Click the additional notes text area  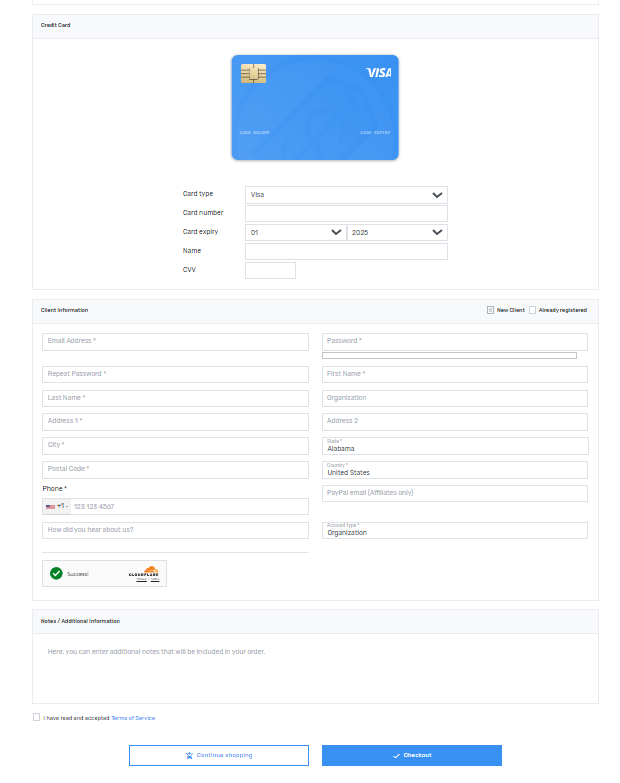[315, 669]
